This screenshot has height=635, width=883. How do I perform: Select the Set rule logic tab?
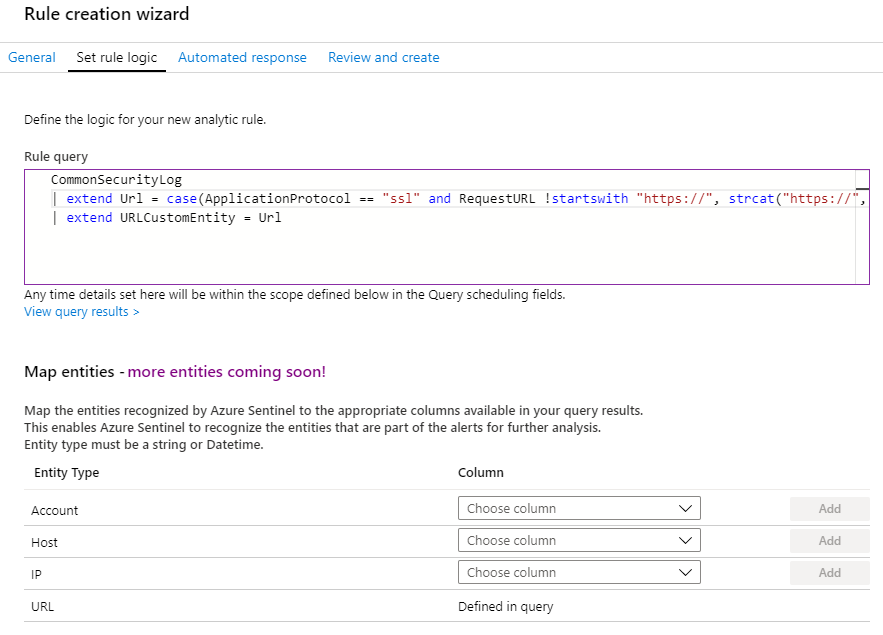click(117, 57)
